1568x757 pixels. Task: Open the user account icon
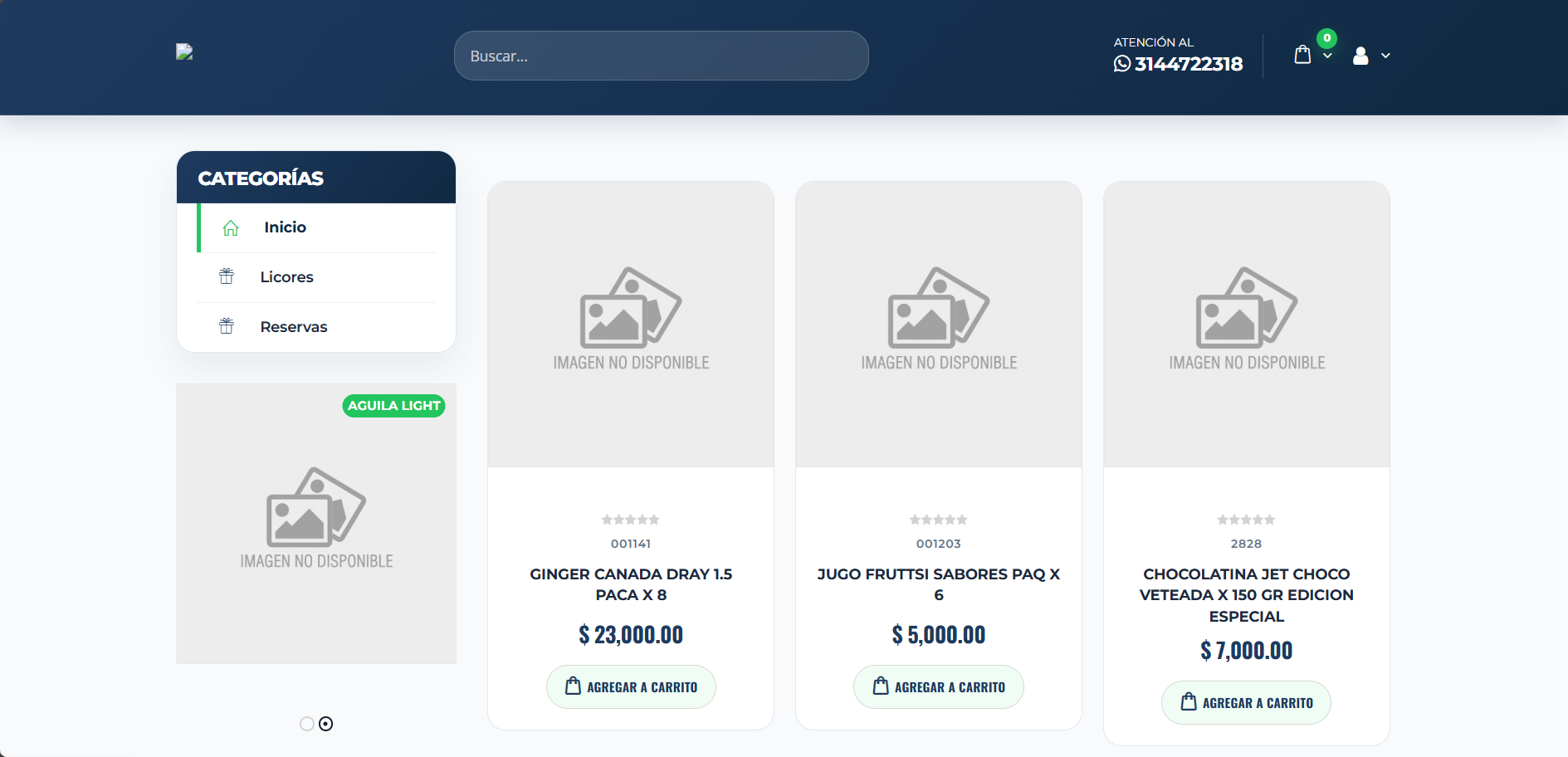1360,56
